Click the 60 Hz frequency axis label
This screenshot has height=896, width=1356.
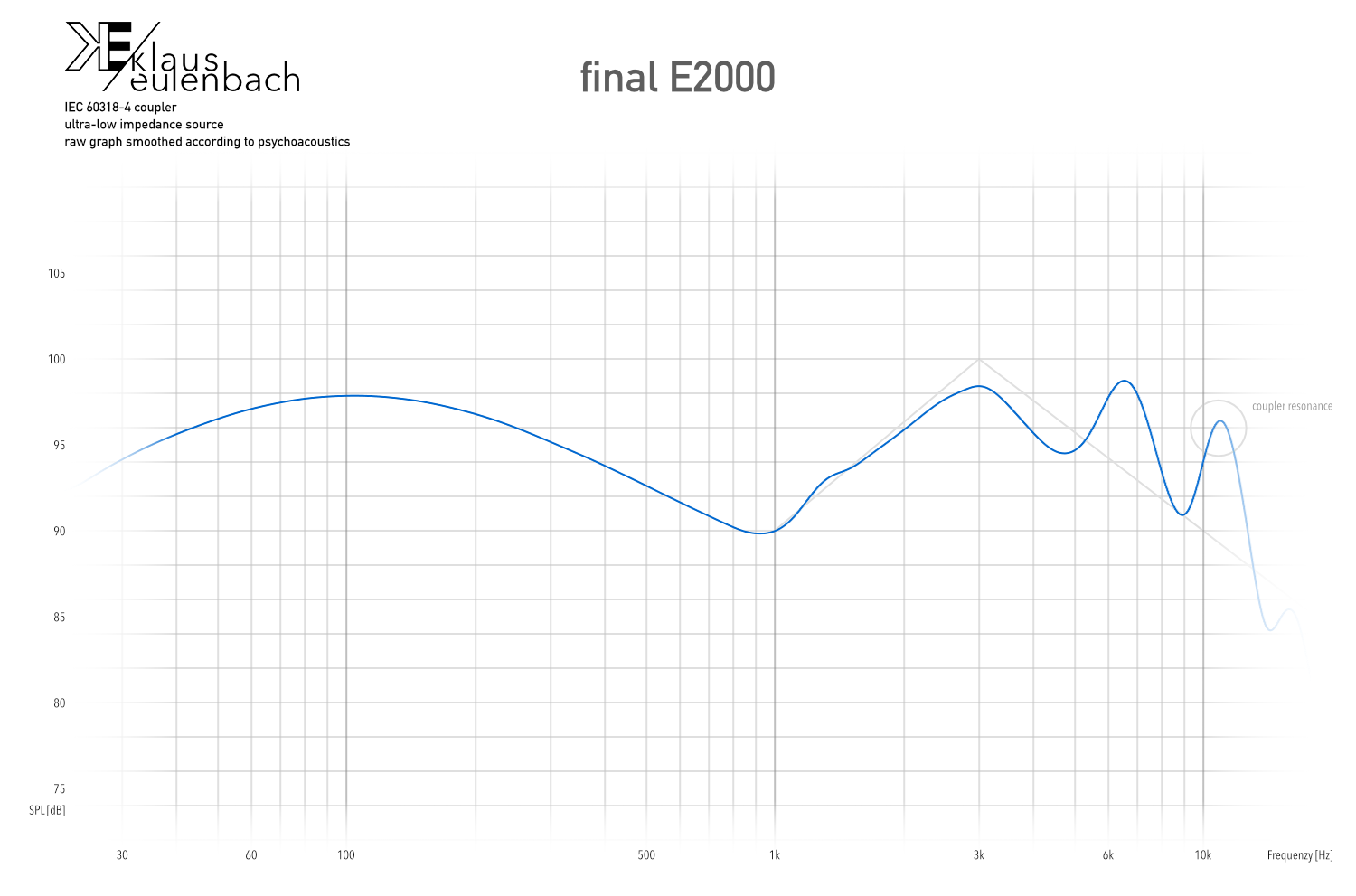[251, 855]
